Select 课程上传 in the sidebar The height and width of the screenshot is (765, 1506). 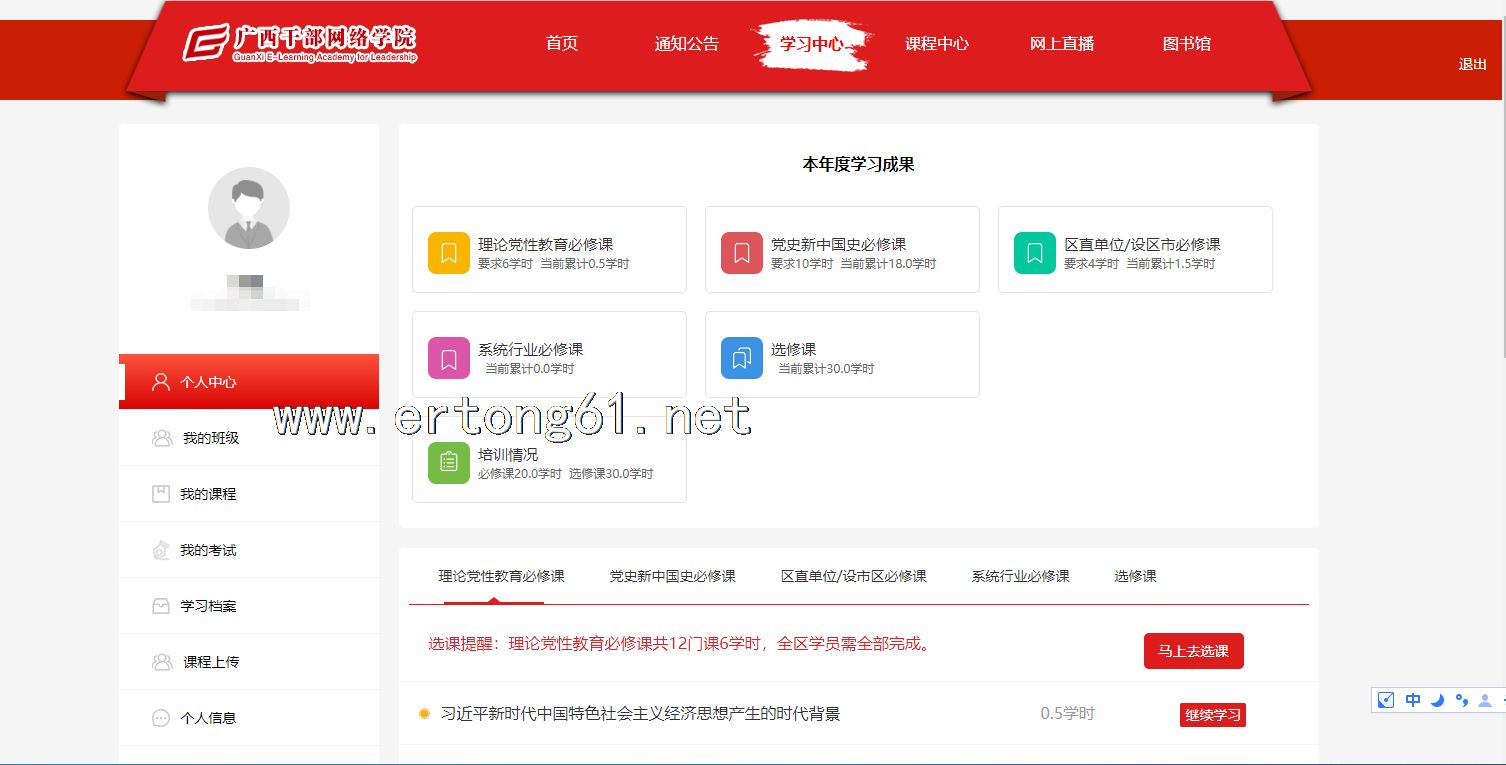point(210,662)
